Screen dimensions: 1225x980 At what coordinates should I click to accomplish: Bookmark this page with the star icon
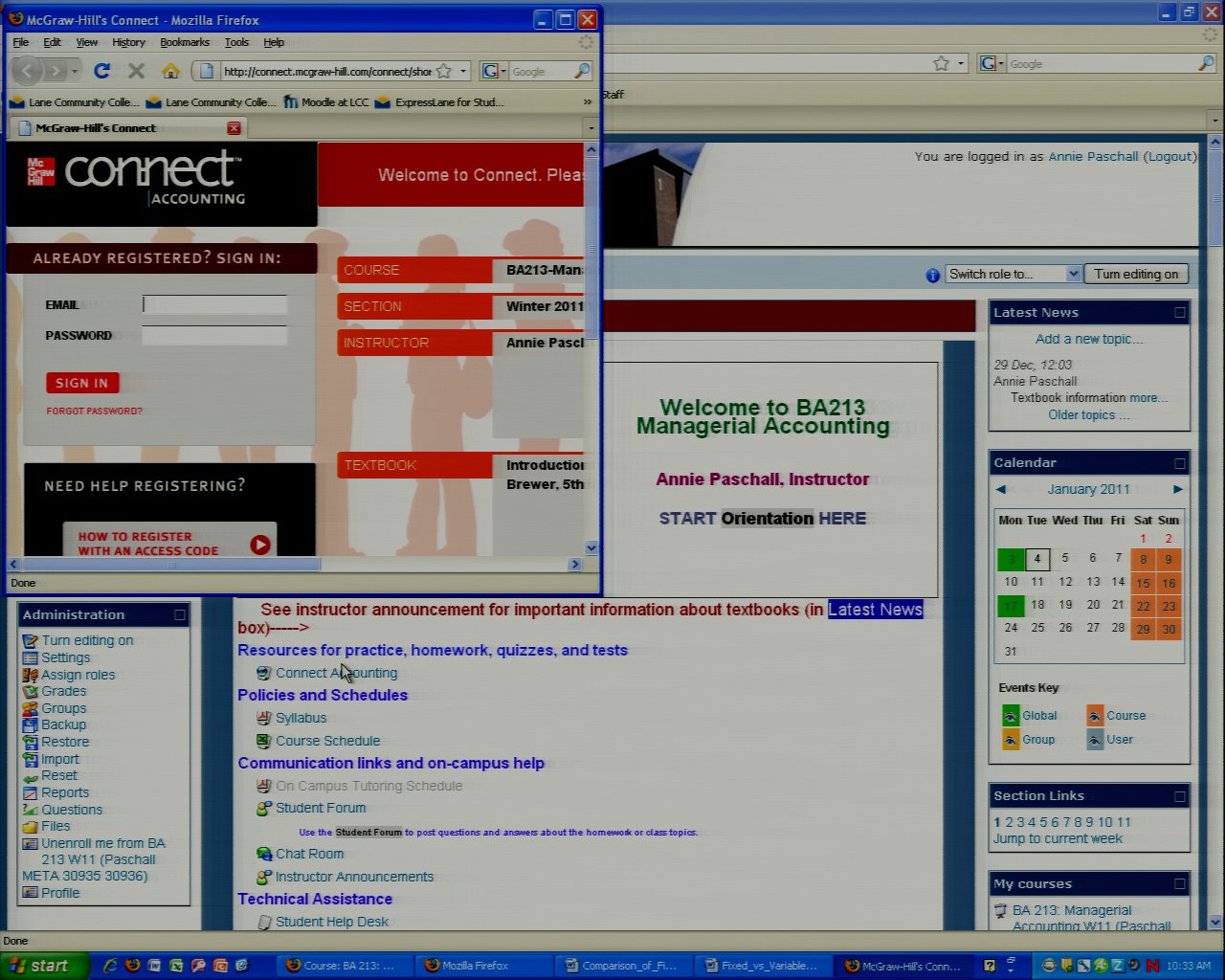coord(444,71)
